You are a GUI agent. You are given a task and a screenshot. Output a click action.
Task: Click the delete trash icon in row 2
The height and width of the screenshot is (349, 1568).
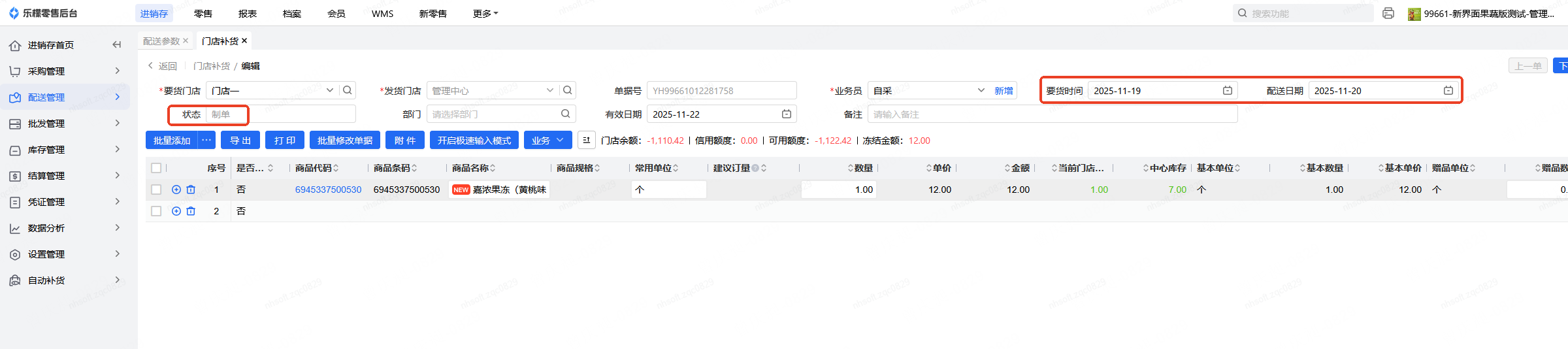pos(191,211)
